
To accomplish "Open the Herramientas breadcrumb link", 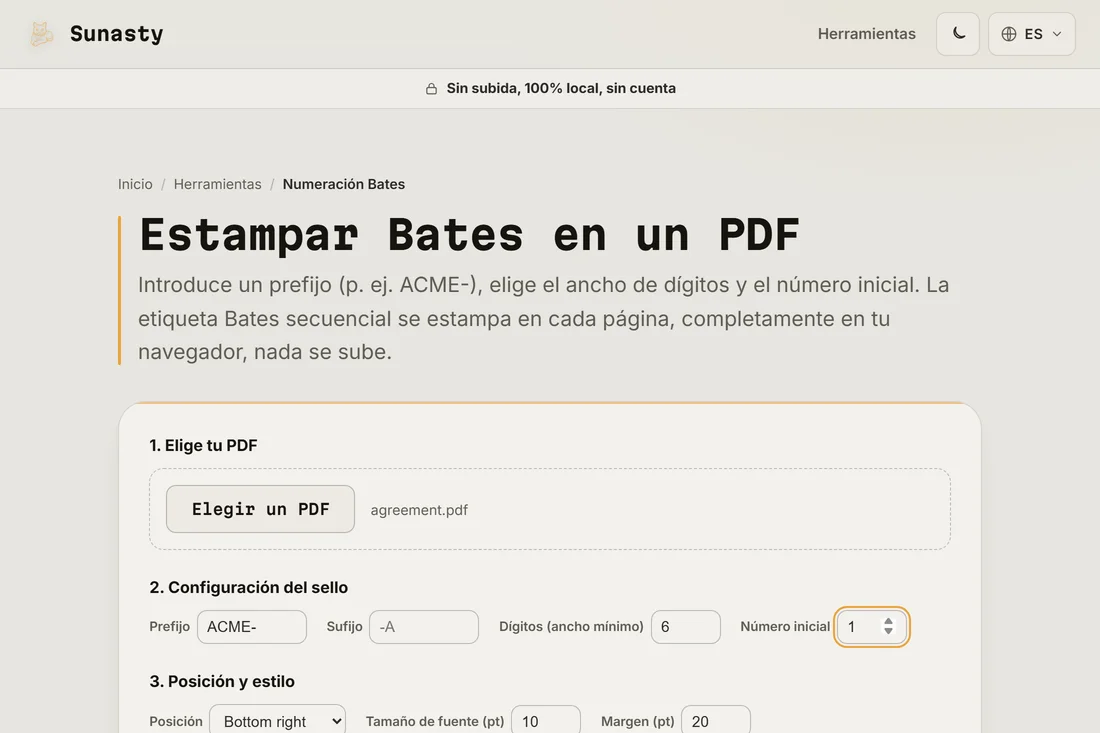I will [x=217, y=184].
